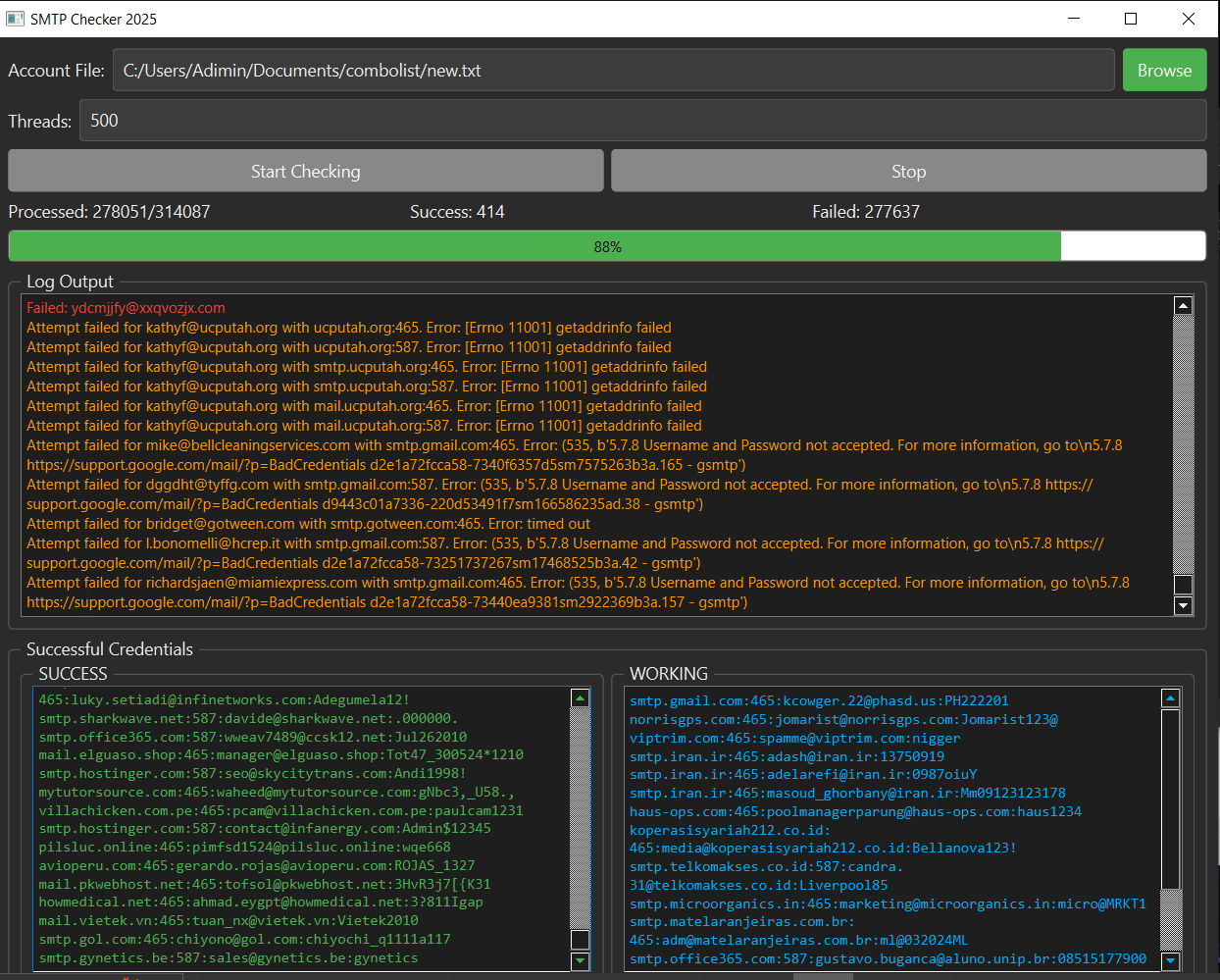Close the SMTP Checker window
Image resolution: width=1220 pixels, height=980 pixels.
[x=1189, y=19]
